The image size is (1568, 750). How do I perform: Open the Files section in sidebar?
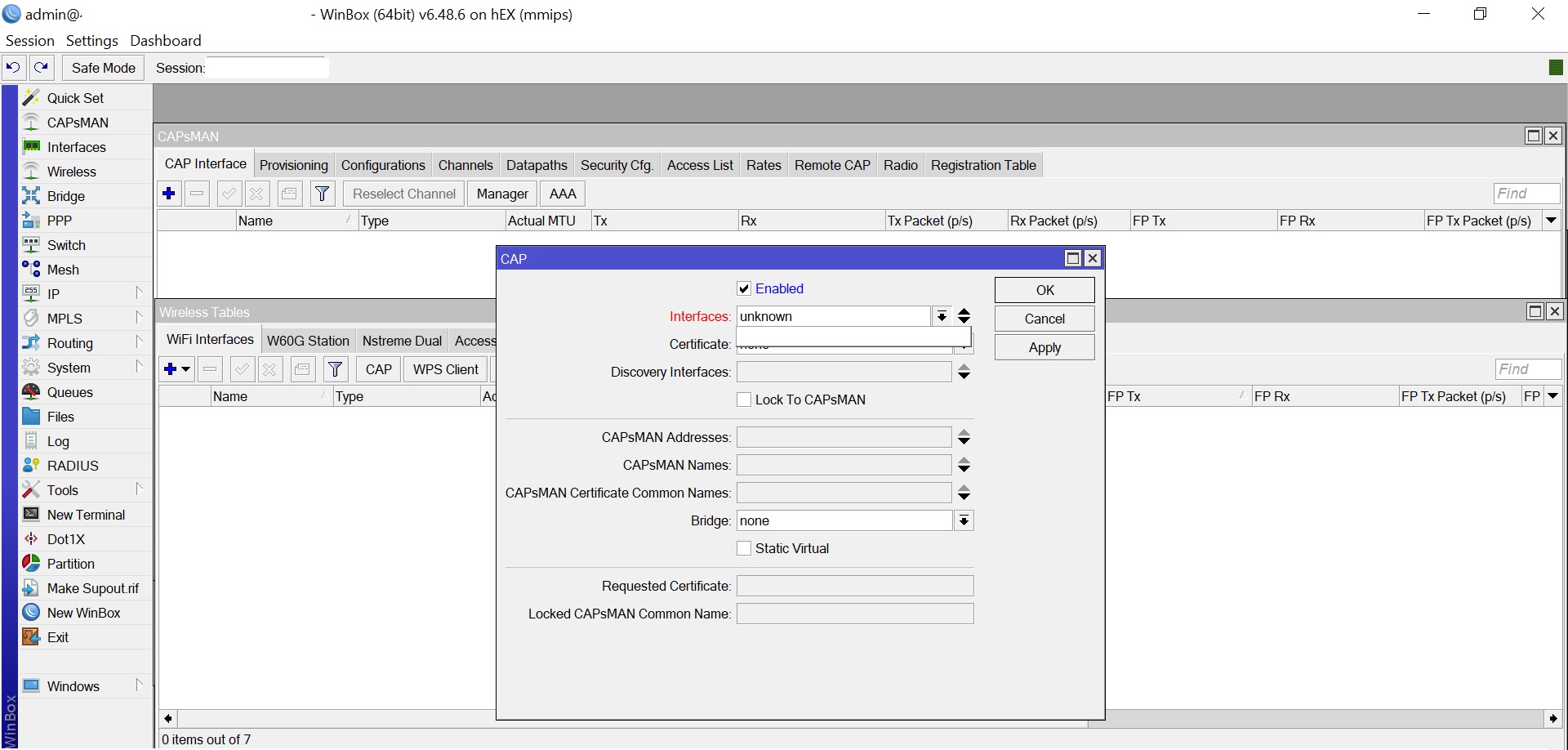[60, 417]
